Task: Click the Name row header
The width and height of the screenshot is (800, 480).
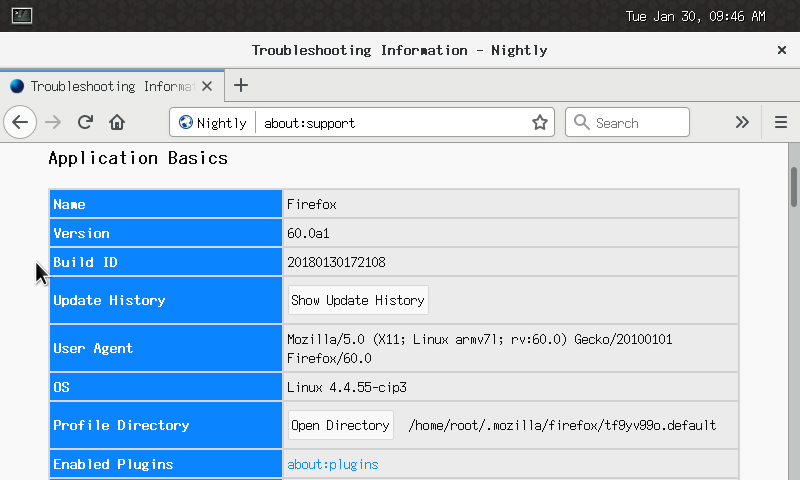Action: 166,204
